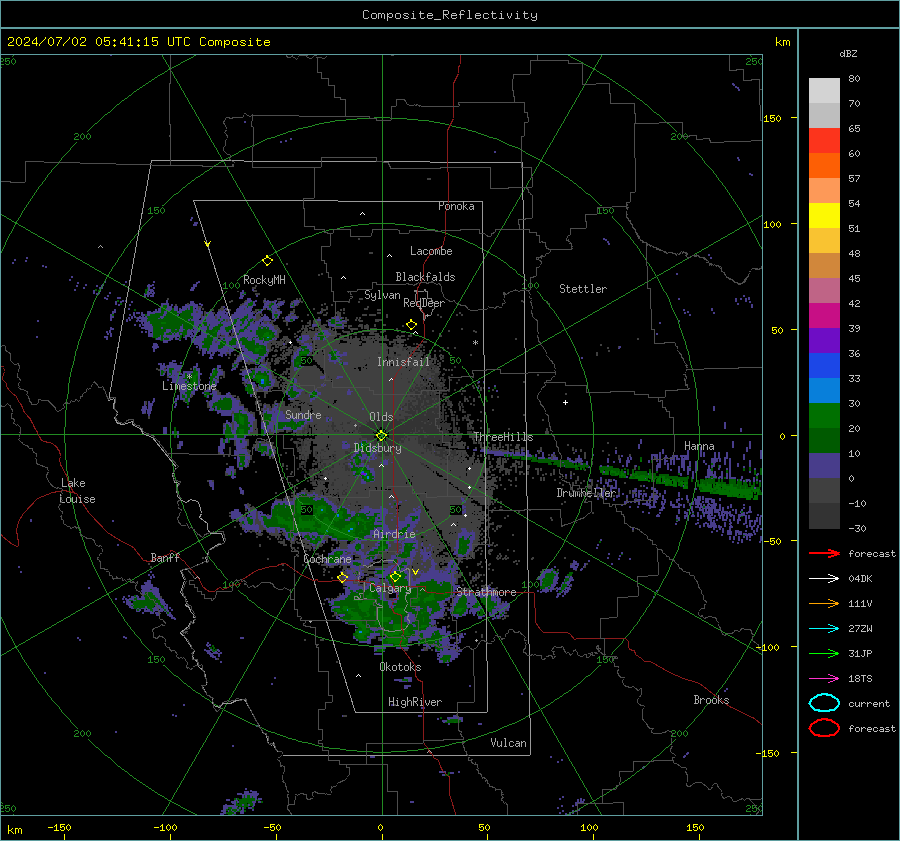The height and width of the screenshot is (841, 900).
Task: Click the Didsbury city label
Action: click(x=378, y=448)
